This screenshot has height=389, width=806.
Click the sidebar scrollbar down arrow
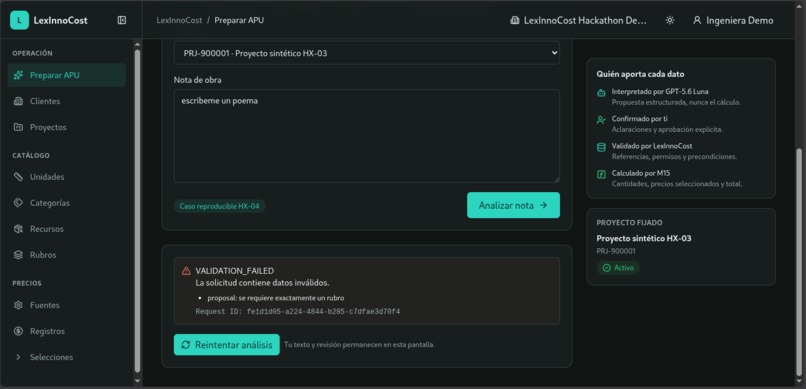[x=137, y=381]
